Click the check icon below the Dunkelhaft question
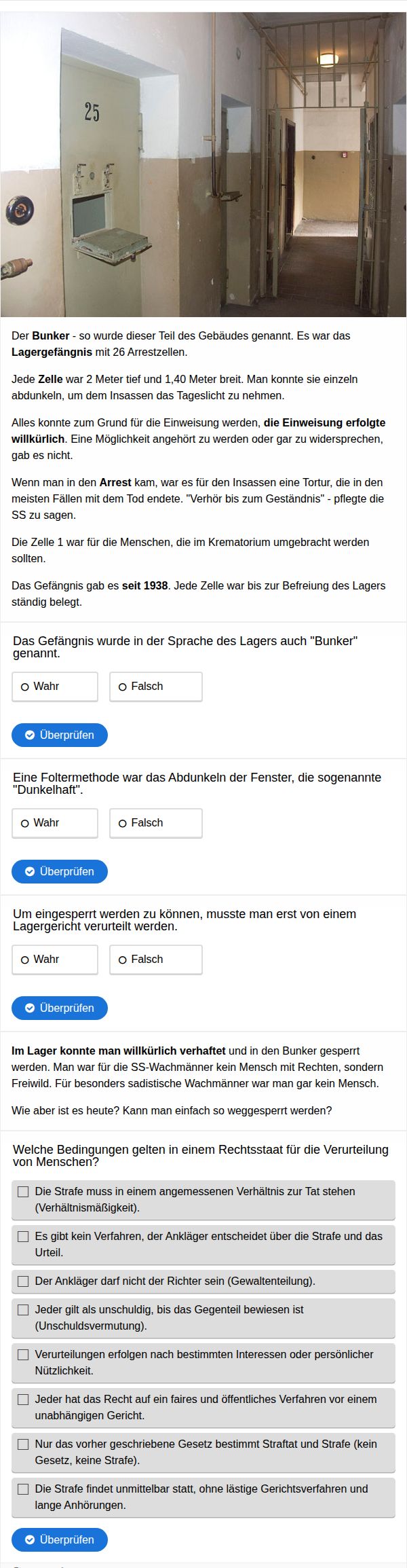 [x=30, y=871]
